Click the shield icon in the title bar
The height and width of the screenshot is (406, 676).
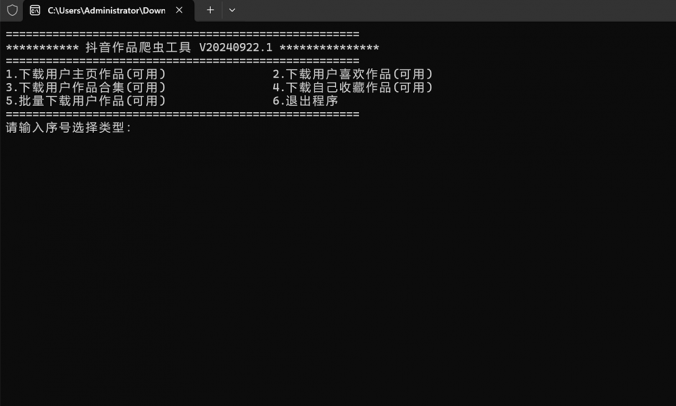pos(12,10)
